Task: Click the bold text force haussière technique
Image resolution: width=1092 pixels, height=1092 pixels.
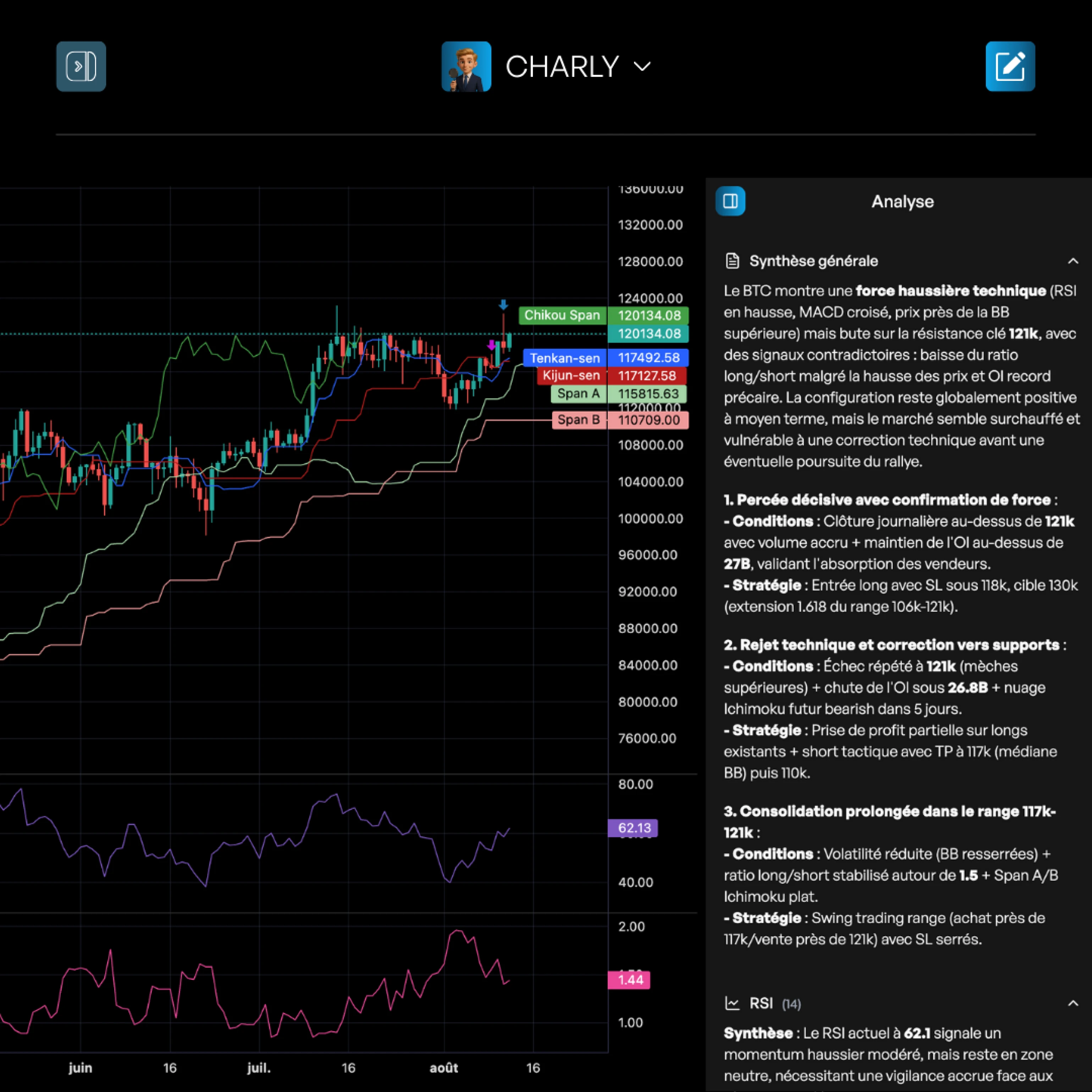Action: tap(951, 291)
